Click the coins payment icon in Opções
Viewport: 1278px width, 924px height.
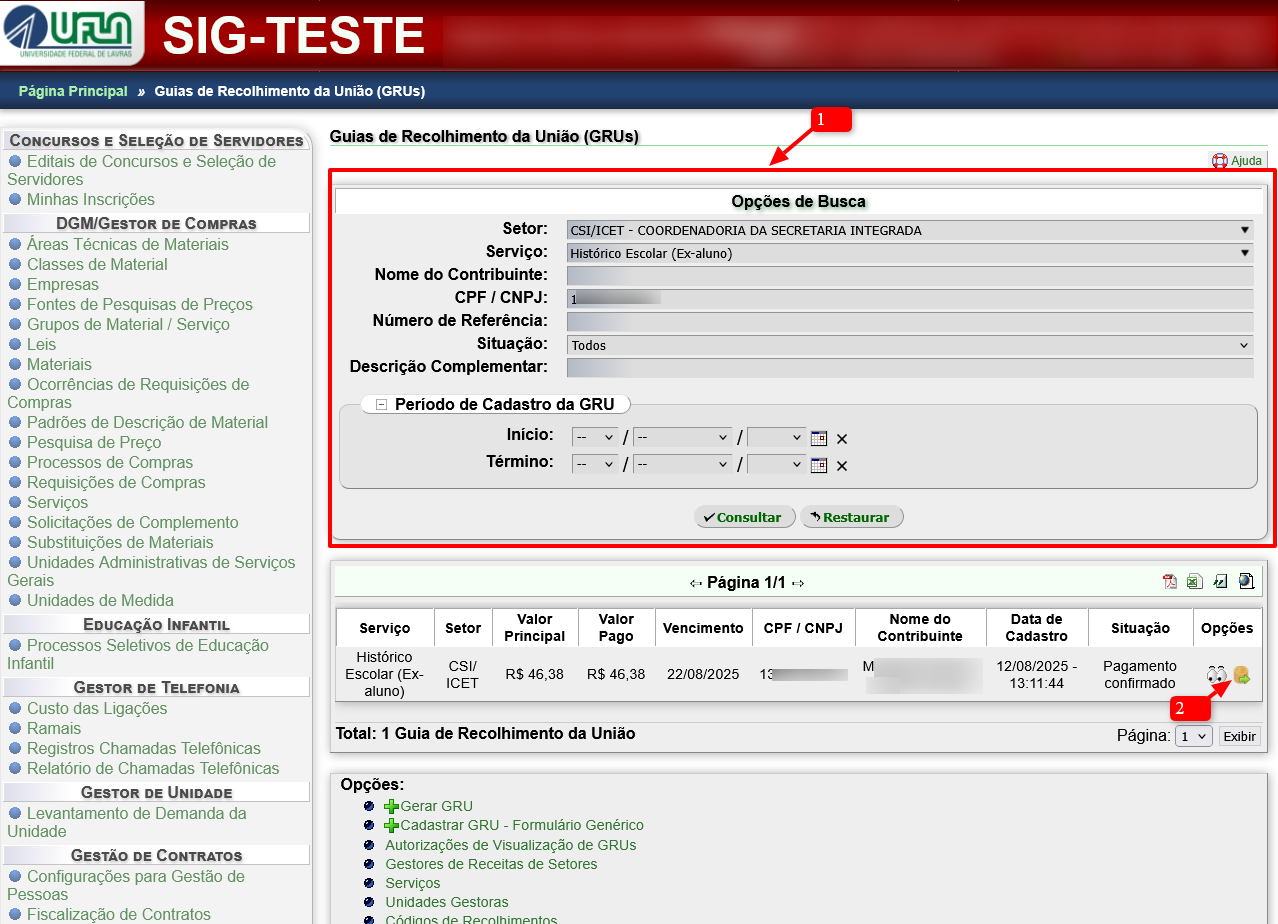click(x=1242, y=675)
